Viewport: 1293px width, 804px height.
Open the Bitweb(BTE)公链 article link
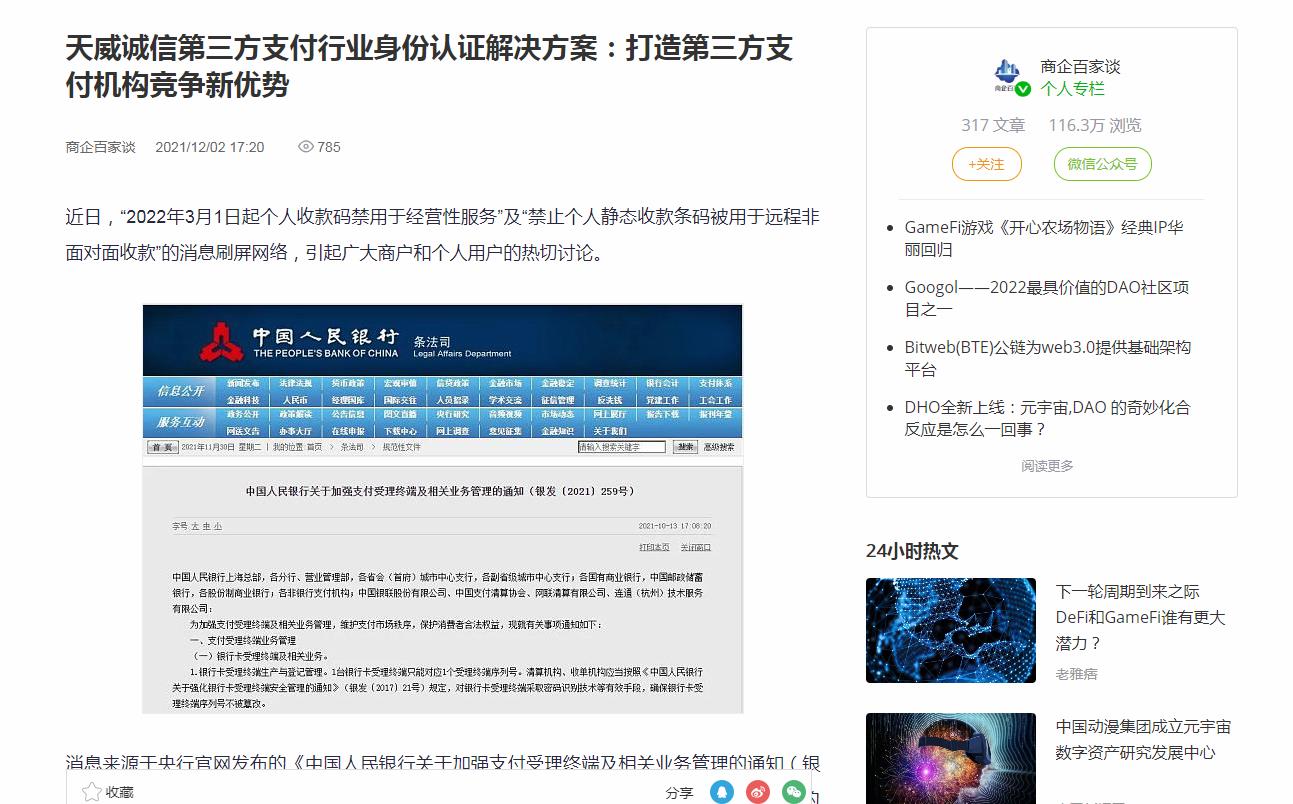(1048, 358)
